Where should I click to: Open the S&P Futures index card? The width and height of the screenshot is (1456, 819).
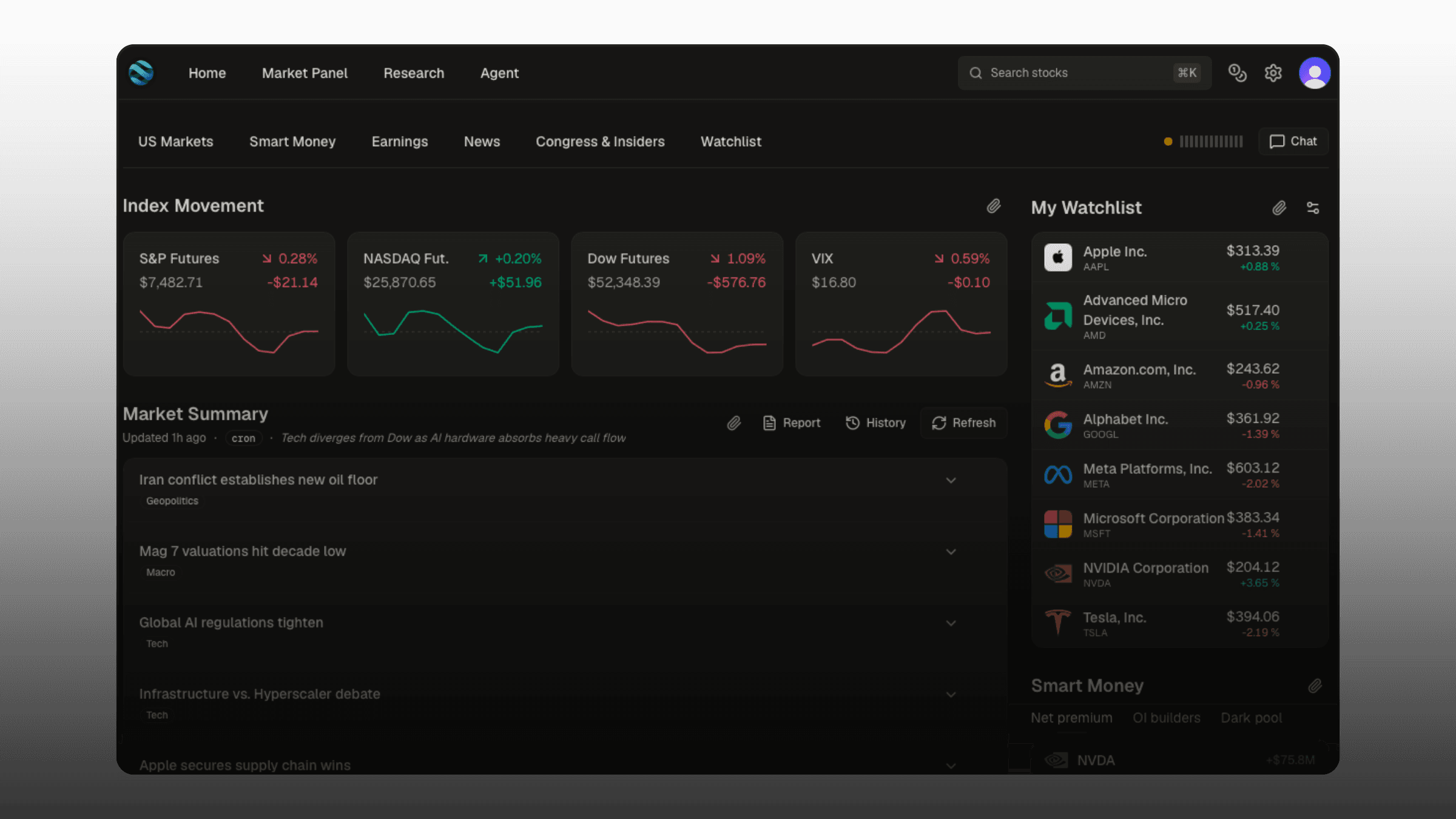229,304
